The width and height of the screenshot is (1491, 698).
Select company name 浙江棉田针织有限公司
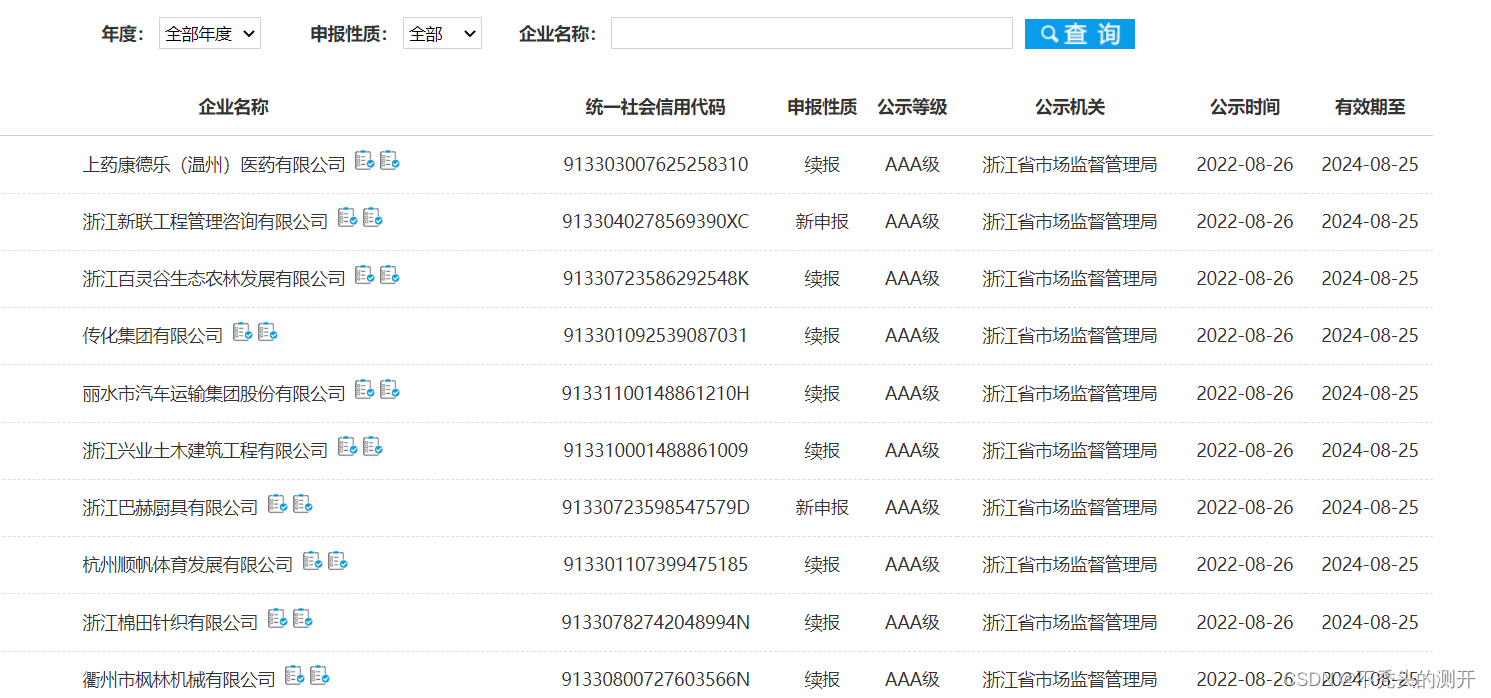pos(170,623)
